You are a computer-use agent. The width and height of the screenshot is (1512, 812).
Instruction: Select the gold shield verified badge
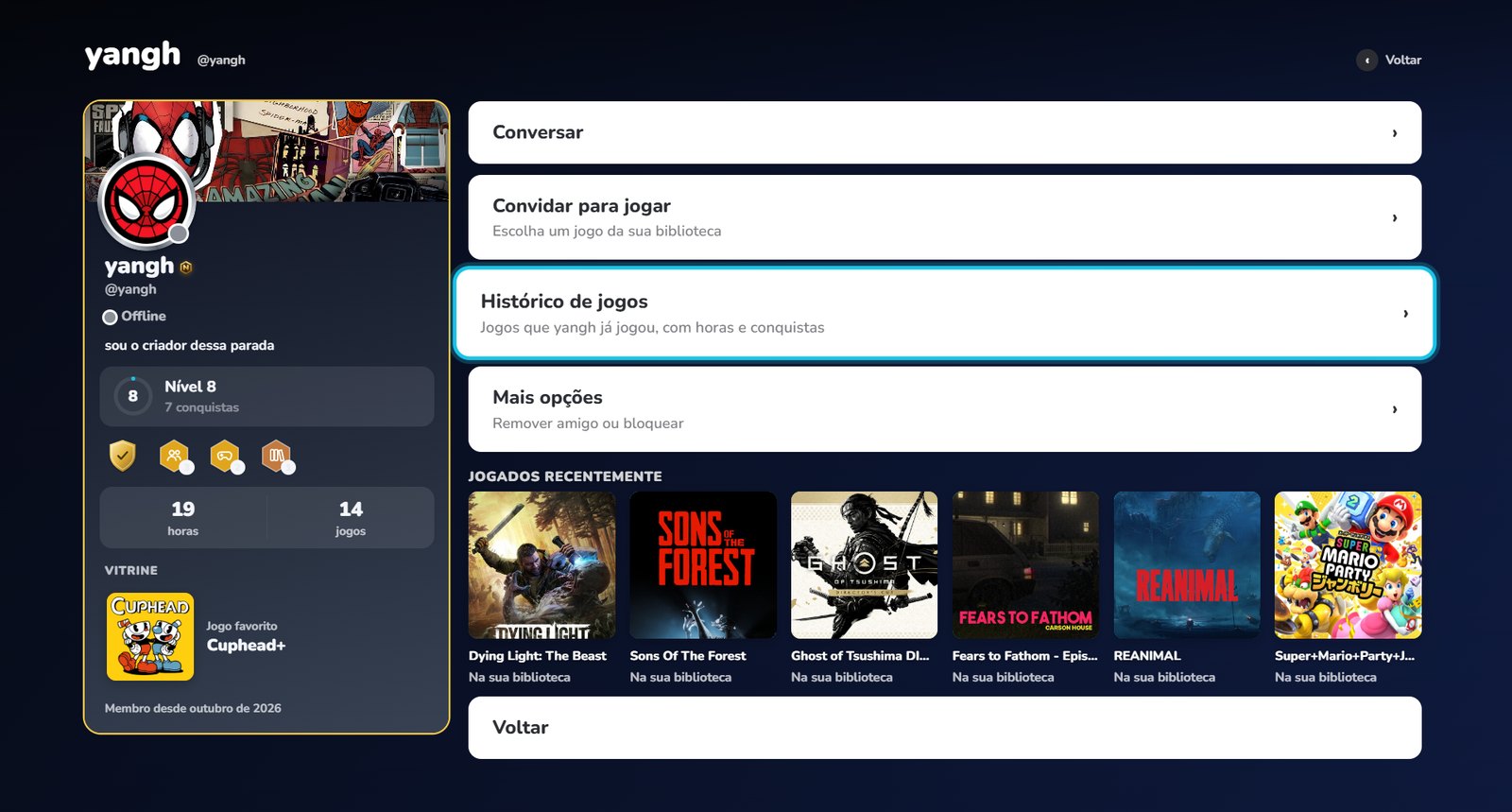(122, 456)
